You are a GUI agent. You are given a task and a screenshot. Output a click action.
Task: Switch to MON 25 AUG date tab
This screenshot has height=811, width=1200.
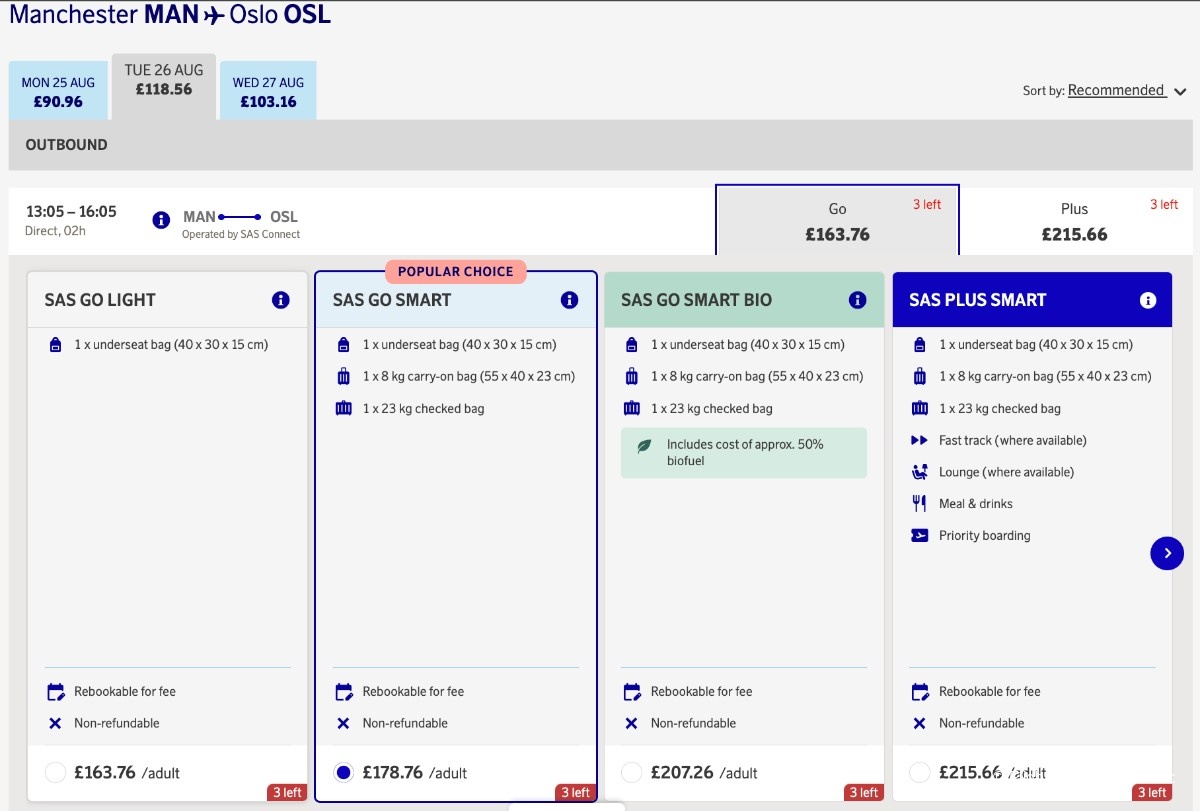[58, 91]
